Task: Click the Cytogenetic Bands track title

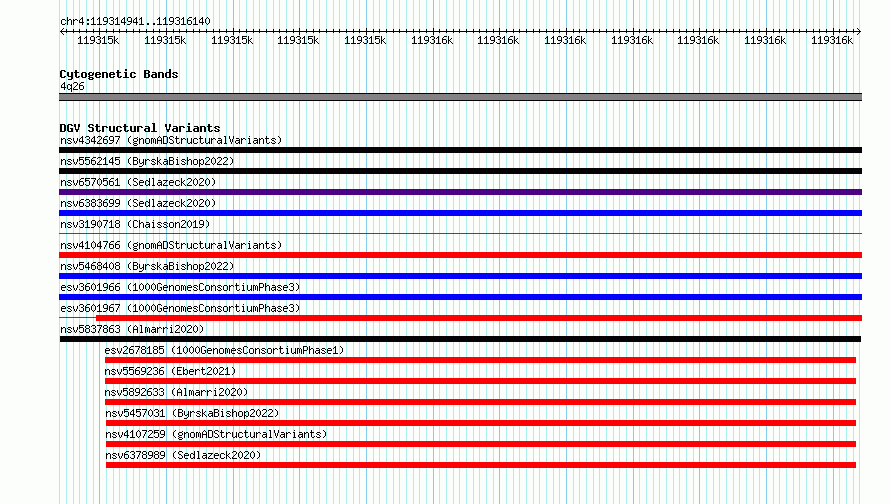Action: point(119,74)
